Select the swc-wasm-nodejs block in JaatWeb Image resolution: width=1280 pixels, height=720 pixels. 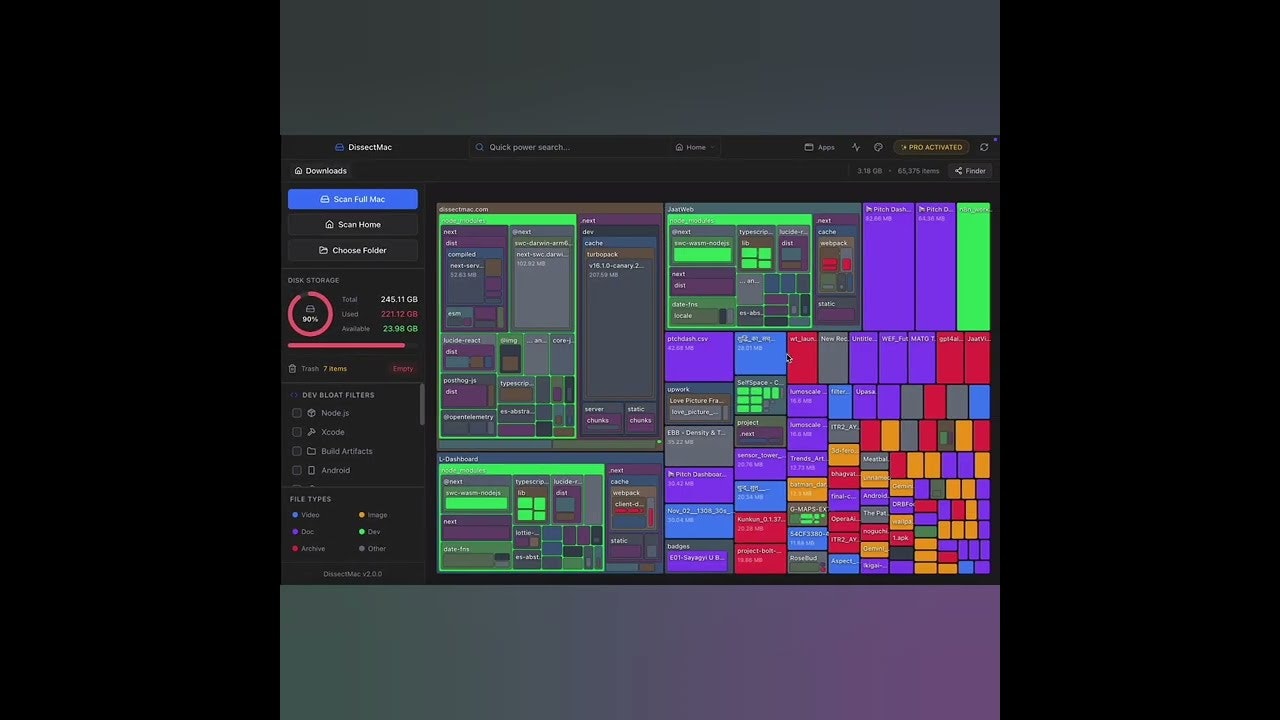(702, 250)
